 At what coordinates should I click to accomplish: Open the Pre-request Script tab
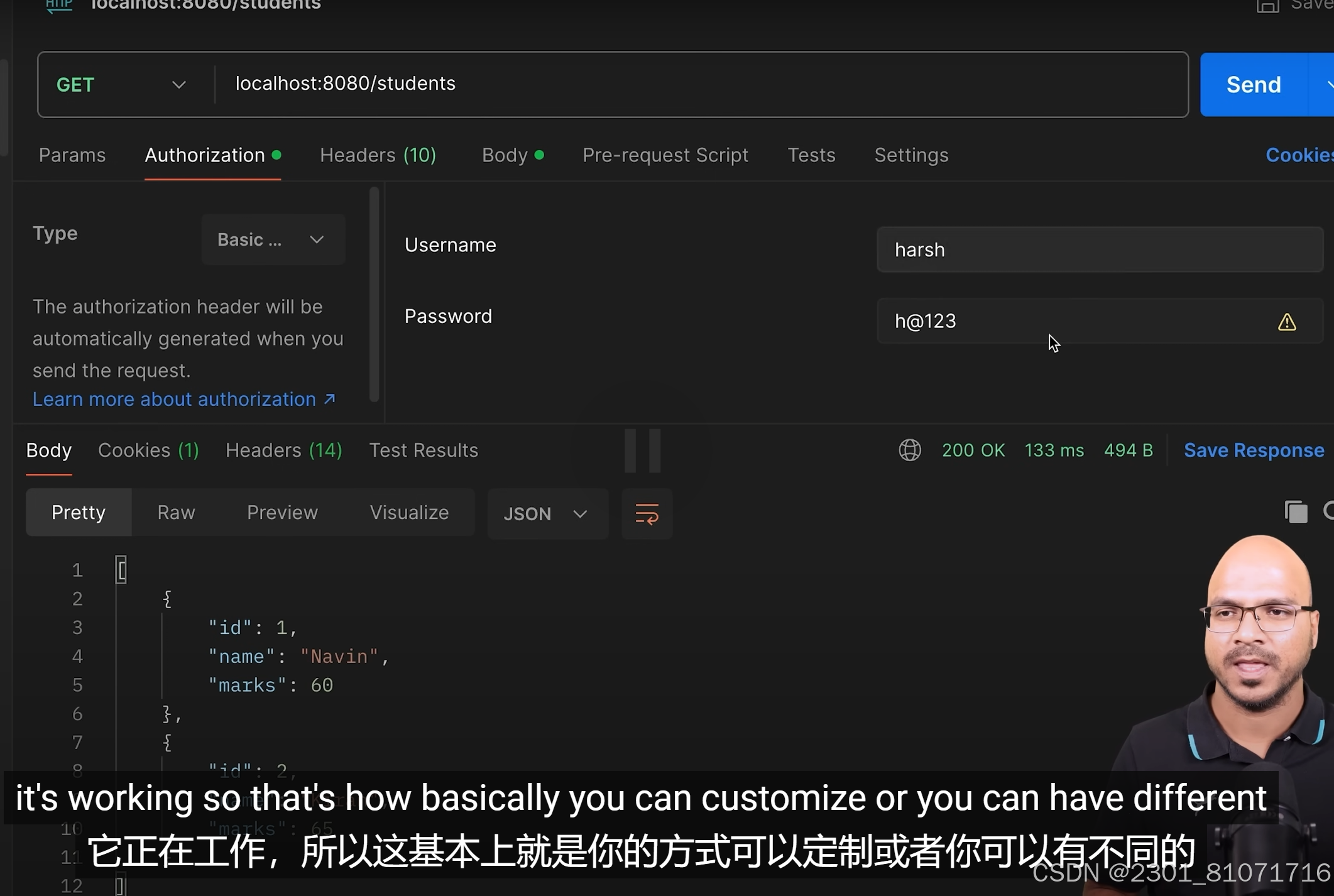tap(665, 155)
